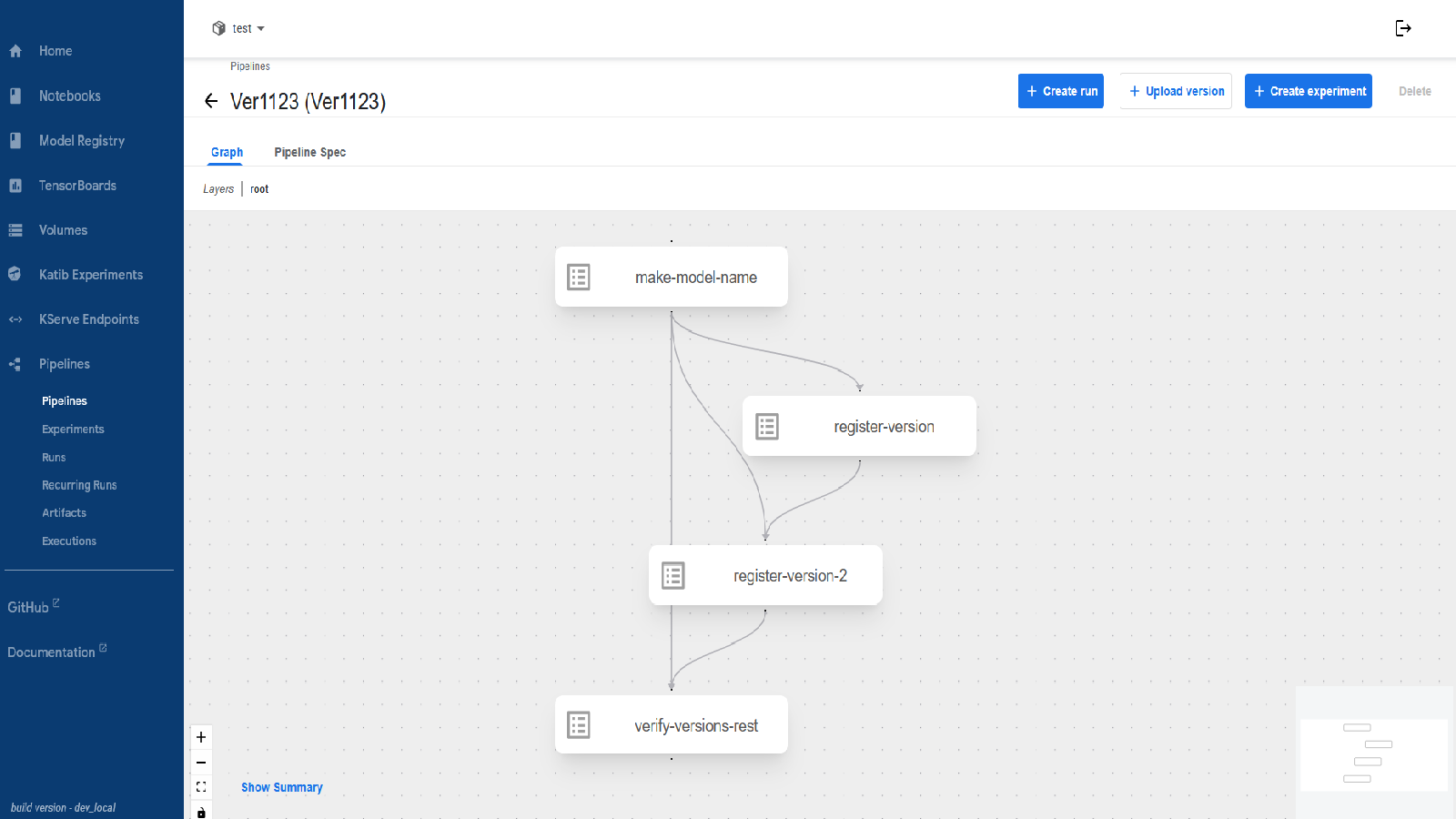Switch to the Pipeline Spec tab
The width and height of the screenshot is (1456, 819).
coord(310,152)
